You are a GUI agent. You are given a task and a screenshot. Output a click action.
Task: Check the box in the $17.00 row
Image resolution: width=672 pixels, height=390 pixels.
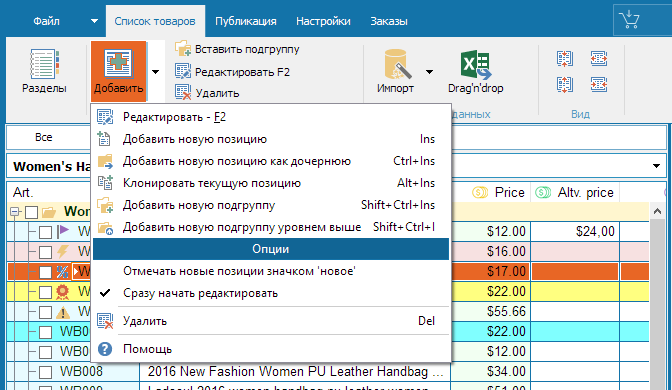pyautogui.click(x=45, y=272)
